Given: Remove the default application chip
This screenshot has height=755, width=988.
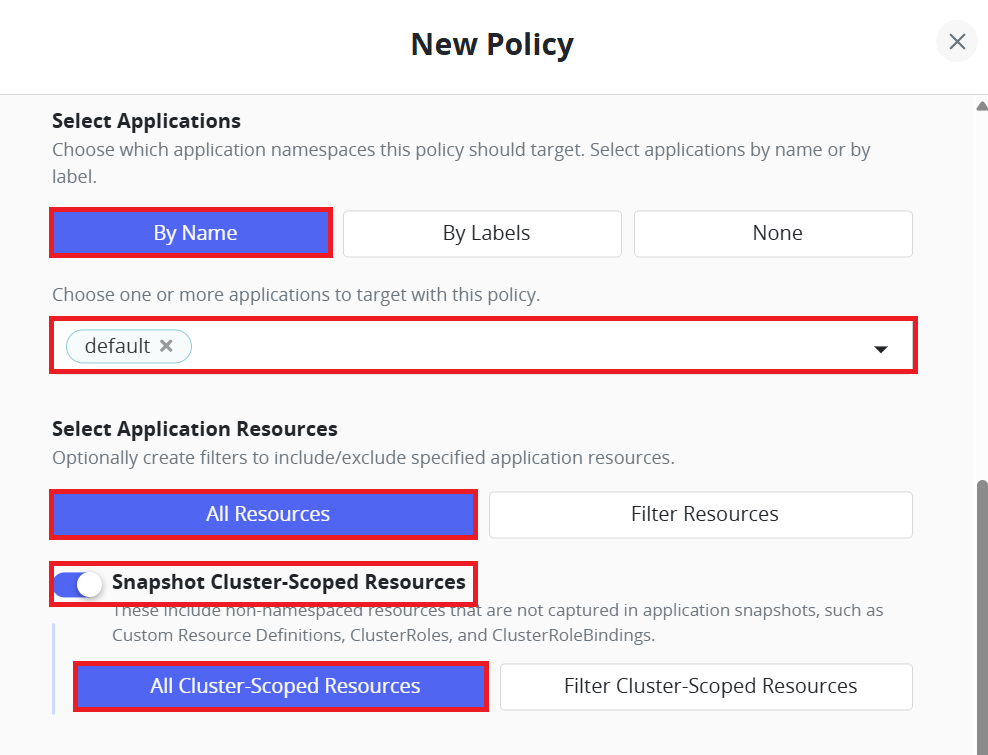Looking at the screenshot, I should coord(166,345).
